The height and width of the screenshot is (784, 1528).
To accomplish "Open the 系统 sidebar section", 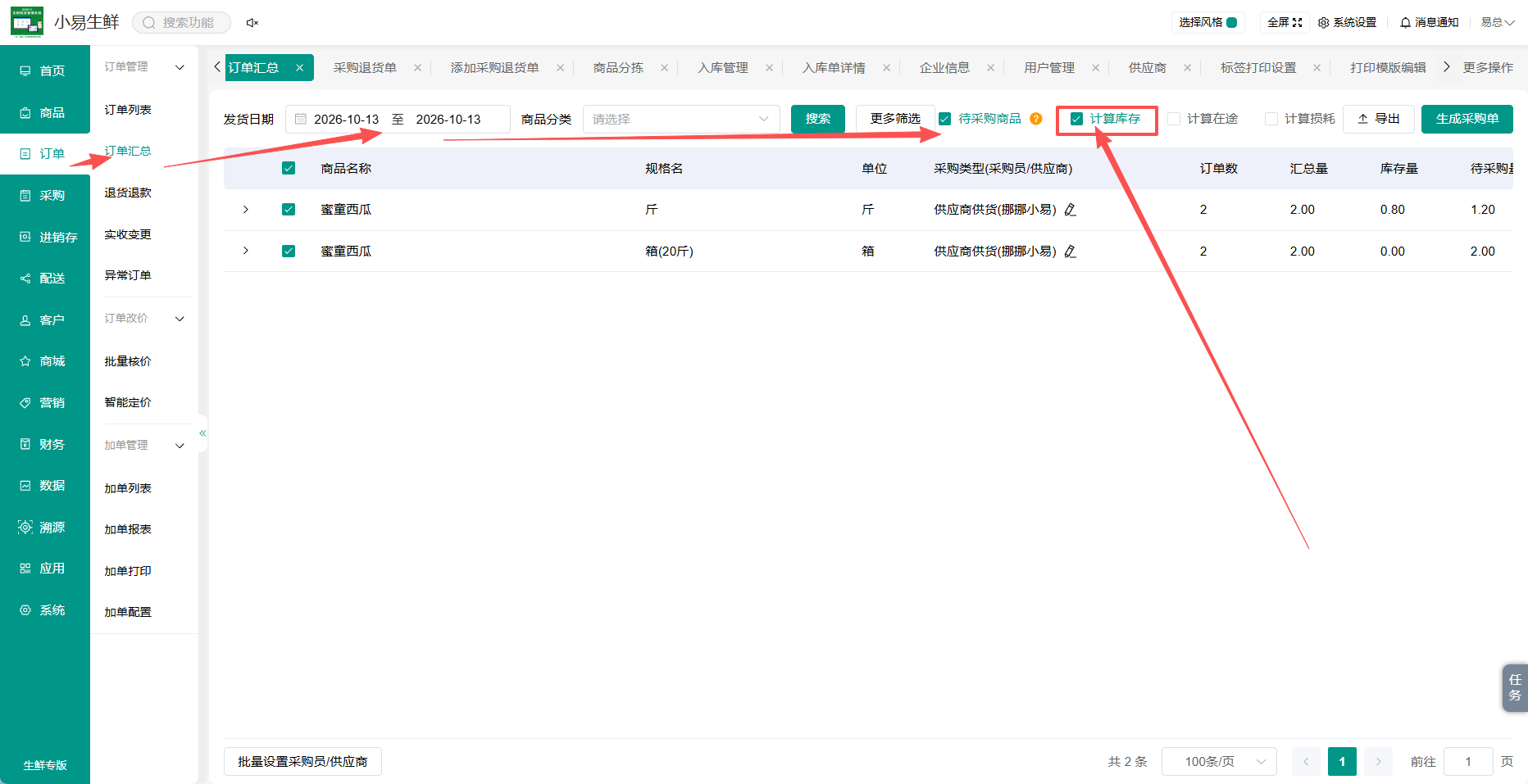I will click(44, 610).
